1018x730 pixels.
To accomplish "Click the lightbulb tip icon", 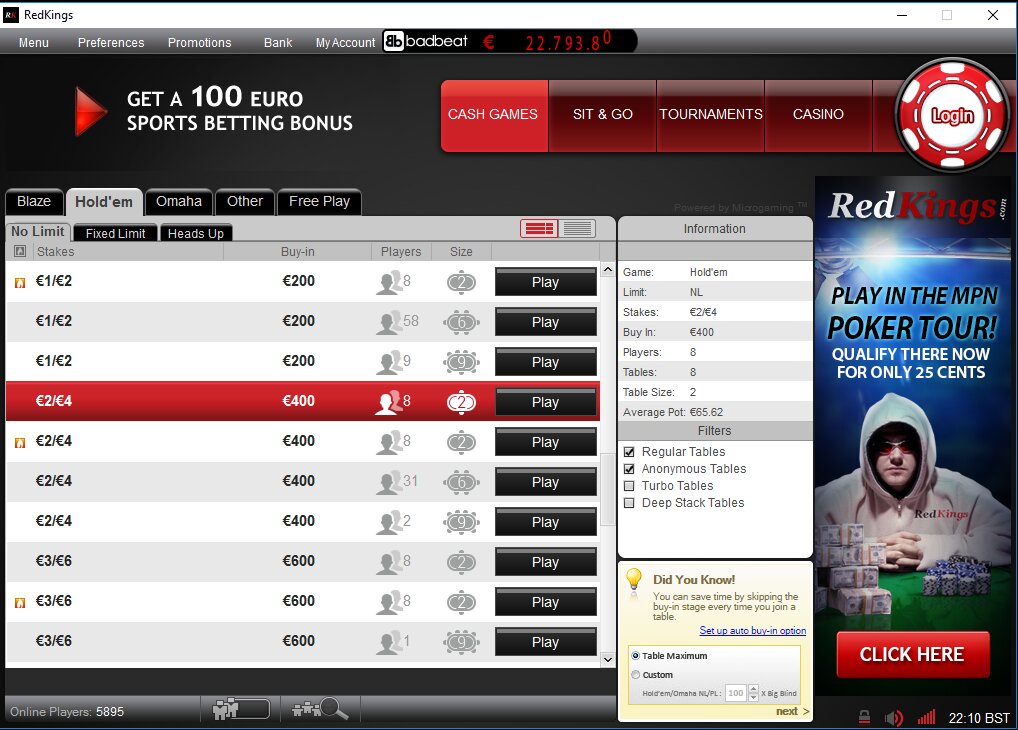I will (634, 579).
